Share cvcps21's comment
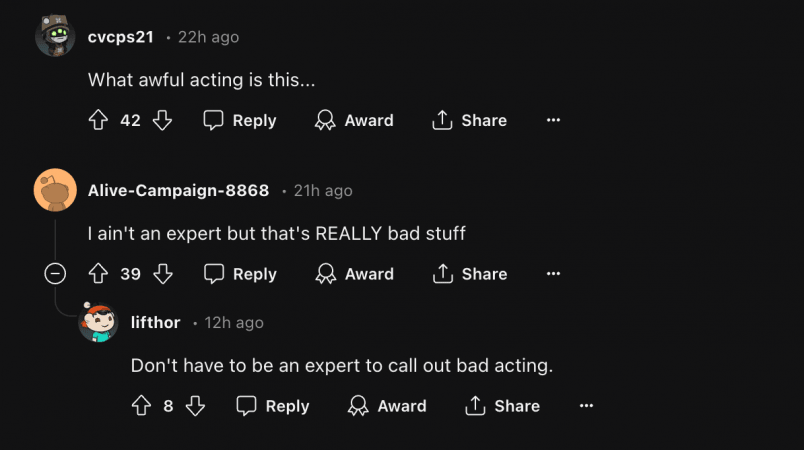This screenshot has height=450, width=804. click(470, 120)
